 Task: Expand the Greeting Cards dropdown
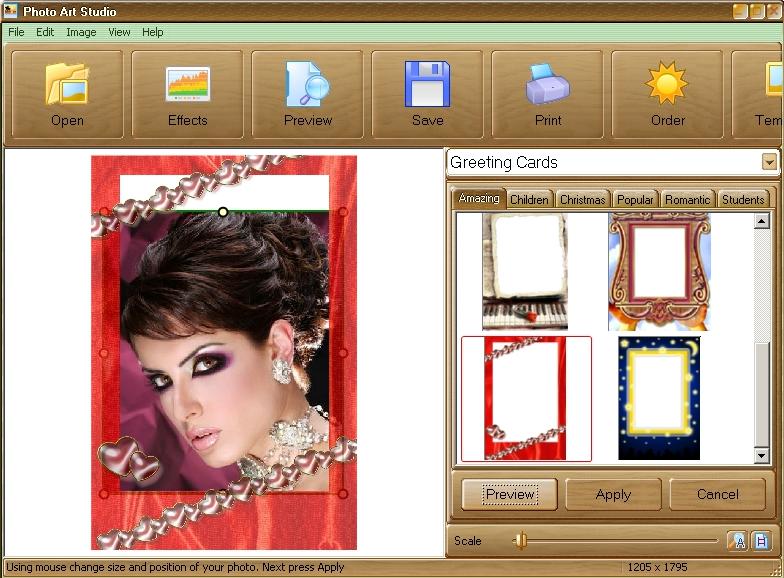769,162
